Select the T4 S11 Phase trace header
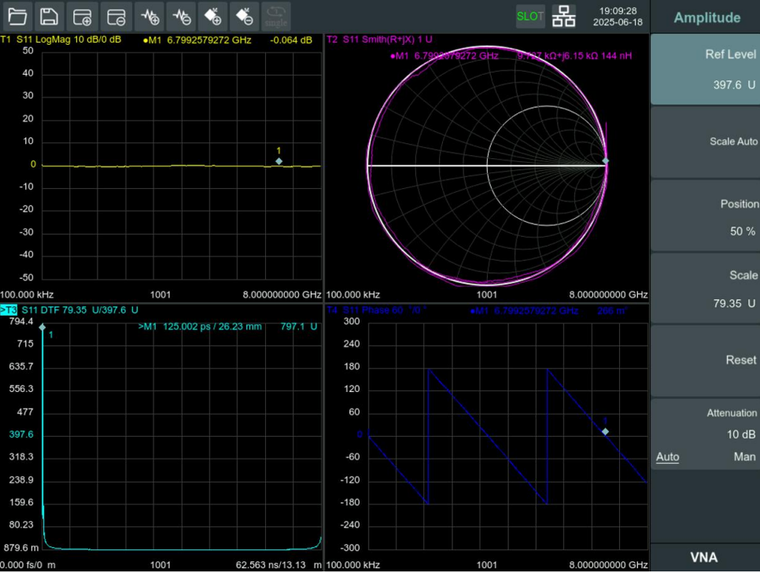The height and width of the screenshot is (573, 760). pyautogui.click(x=377, y=310)
